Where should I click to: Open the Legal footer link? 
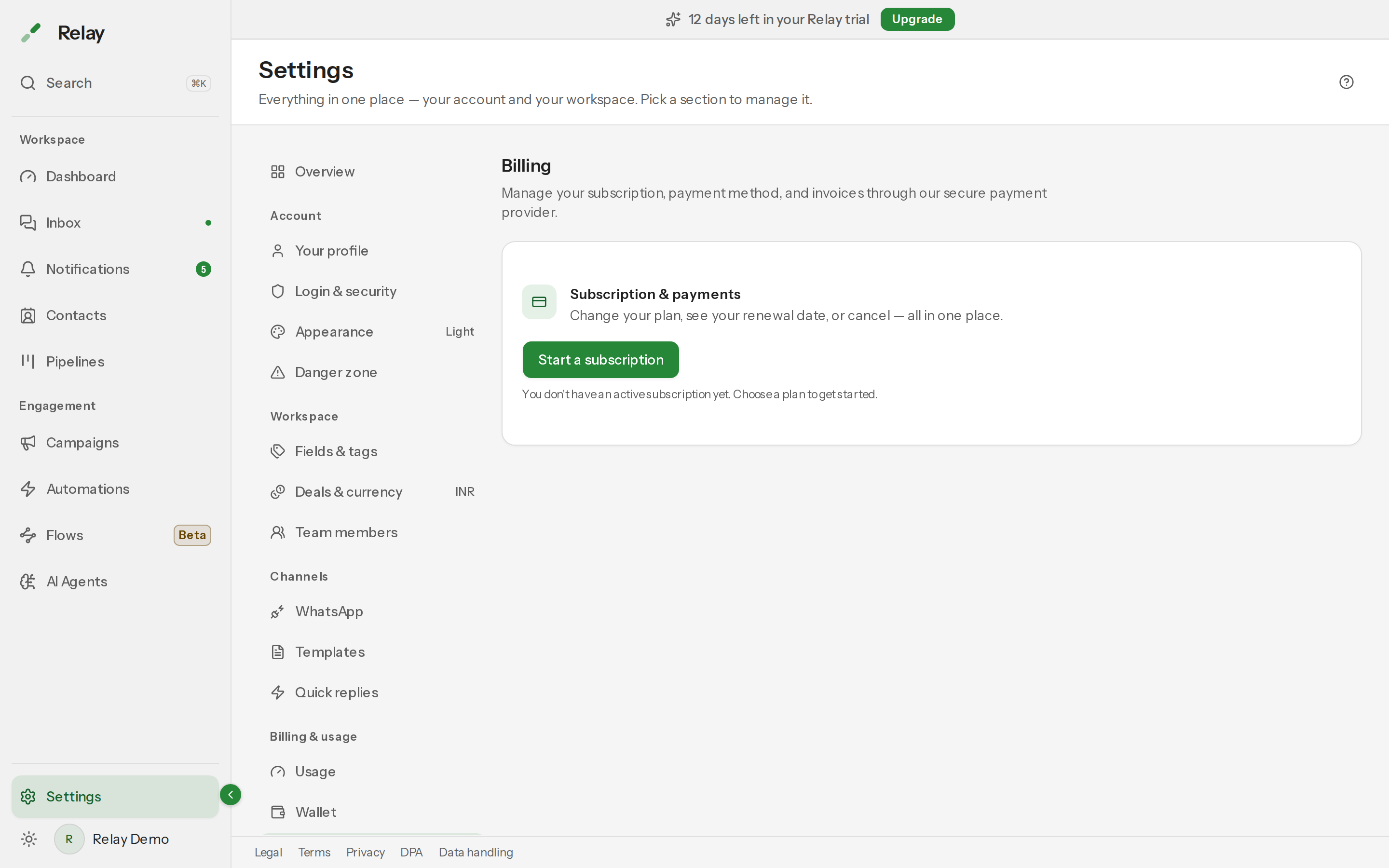pyautogui.click(x=268, y=853)
